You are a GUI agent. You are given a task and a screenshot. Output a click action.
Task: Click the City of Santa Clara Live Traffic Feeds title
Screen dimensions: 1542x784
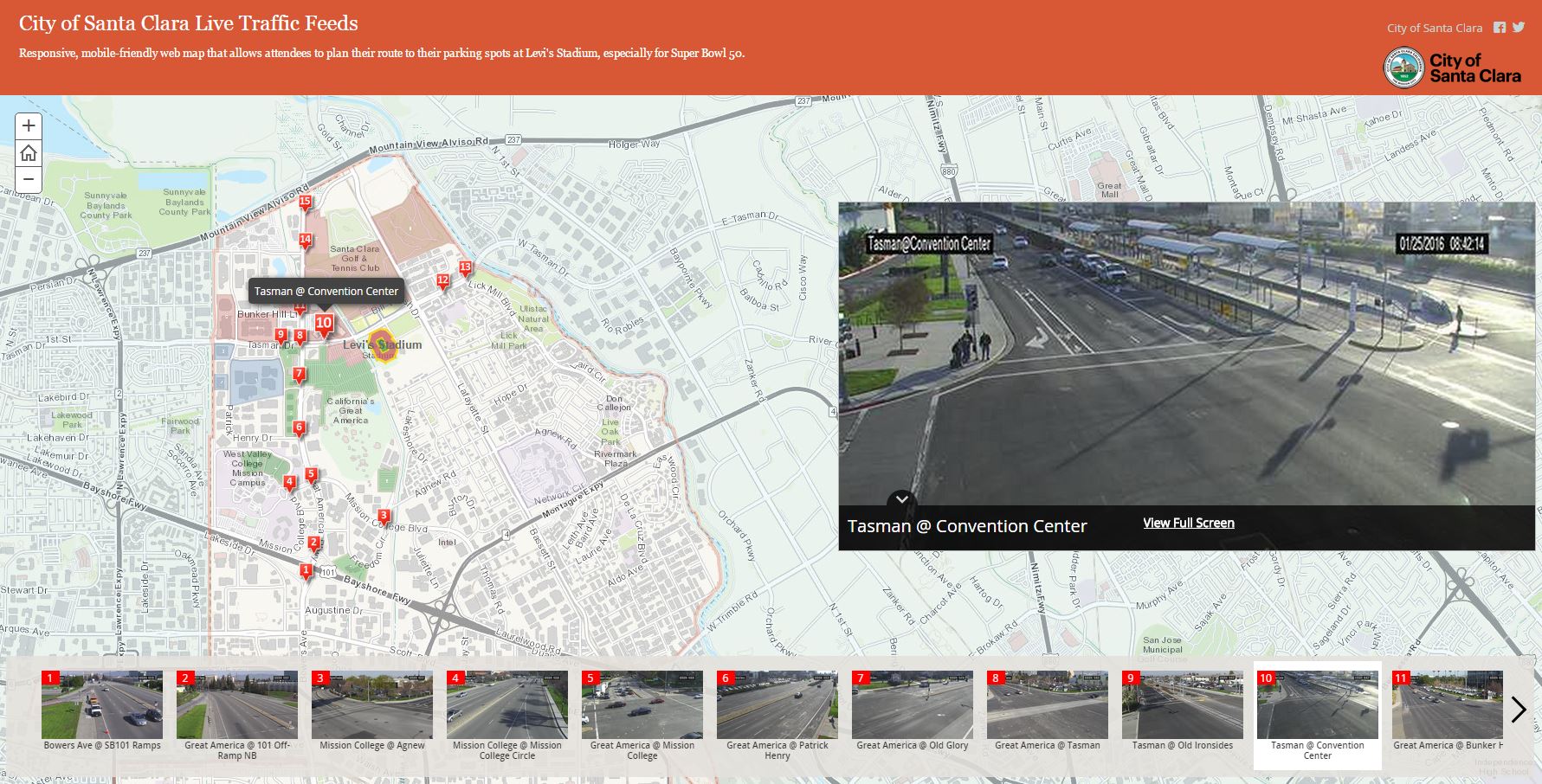188,23
